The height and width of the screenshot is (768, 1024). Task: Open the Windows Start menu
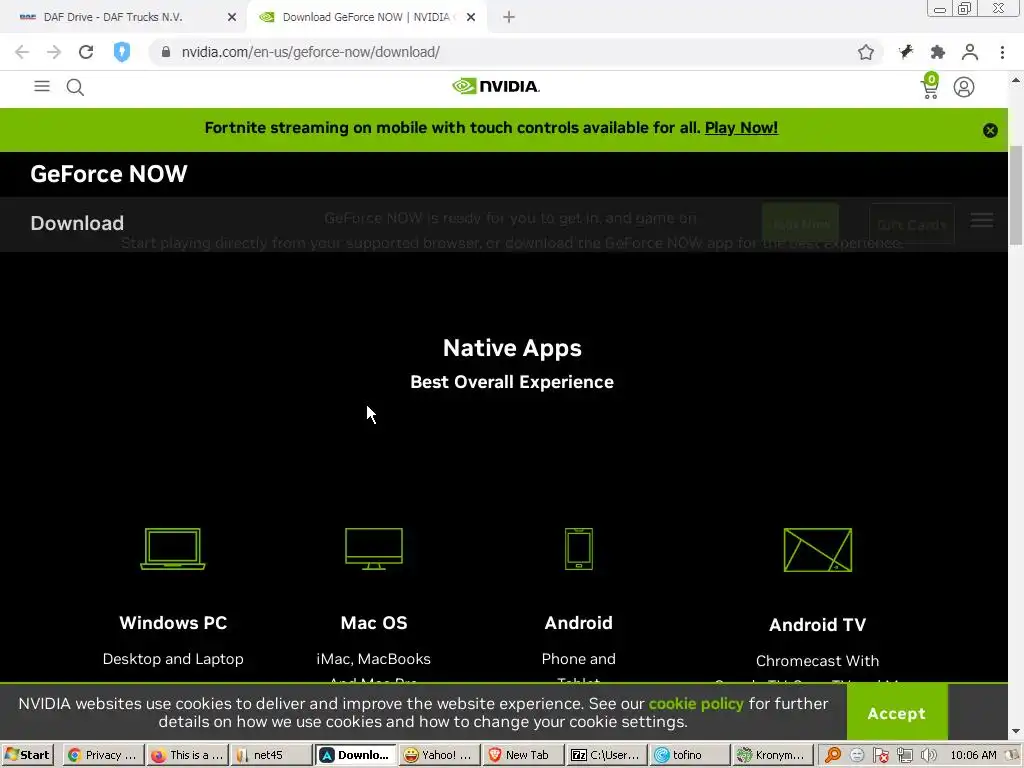[x=27, y=755]
